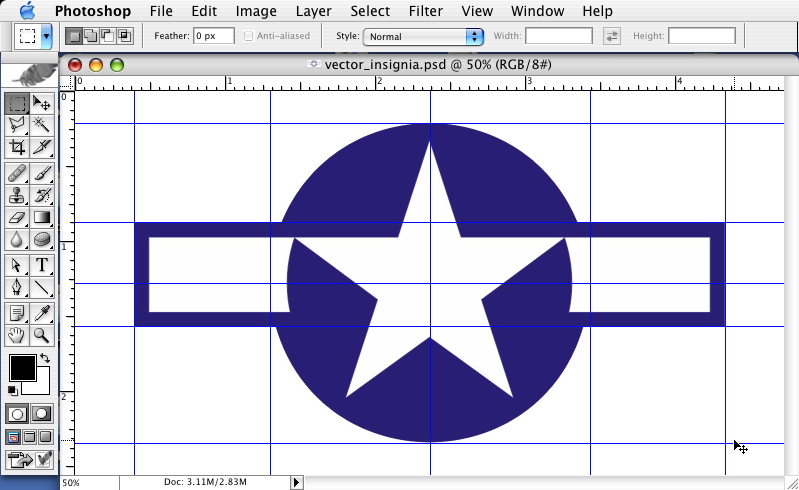Select the Magic Wand tool
Image resolution: width=799 pixels, height=490 pixels.
42,125
